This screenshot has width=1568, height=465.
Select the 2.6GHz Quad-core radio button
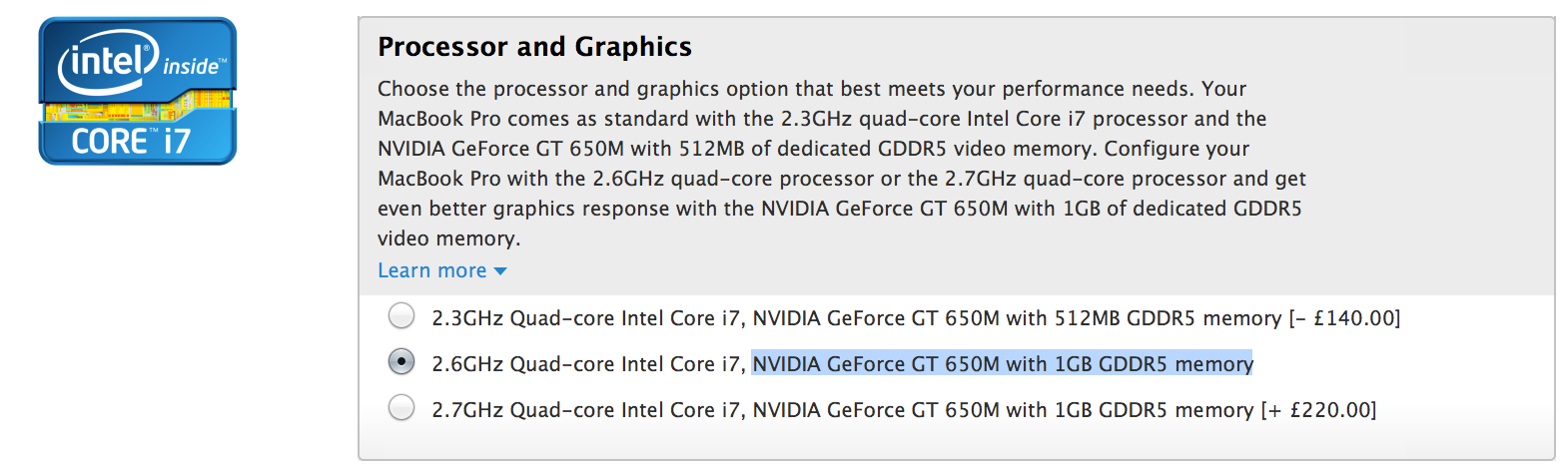tap(401, 361)
